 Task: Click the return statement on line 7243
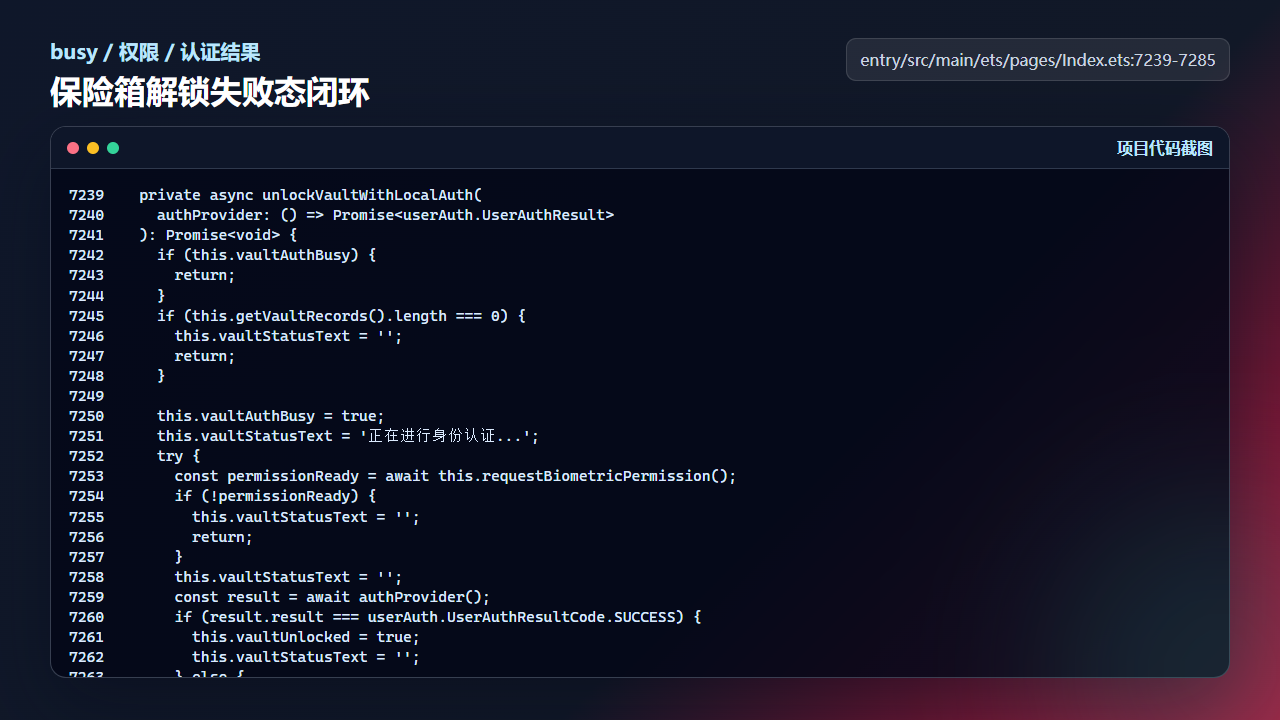(205, 275)
